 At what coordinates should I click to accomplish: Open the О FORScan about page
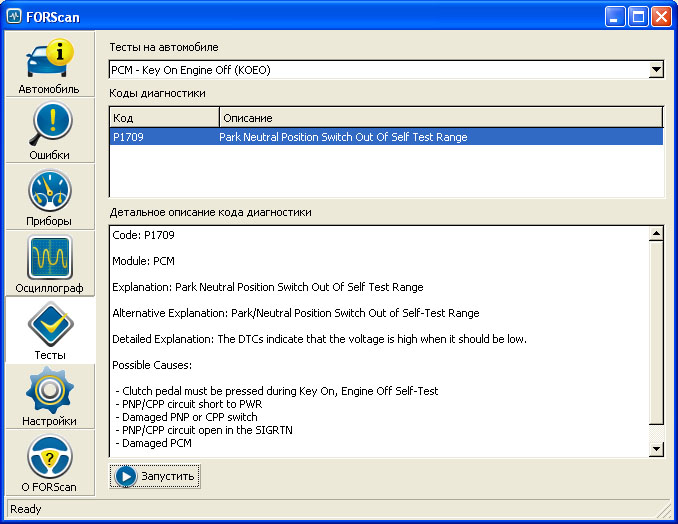pyautogui.click(x=49, y=462)
